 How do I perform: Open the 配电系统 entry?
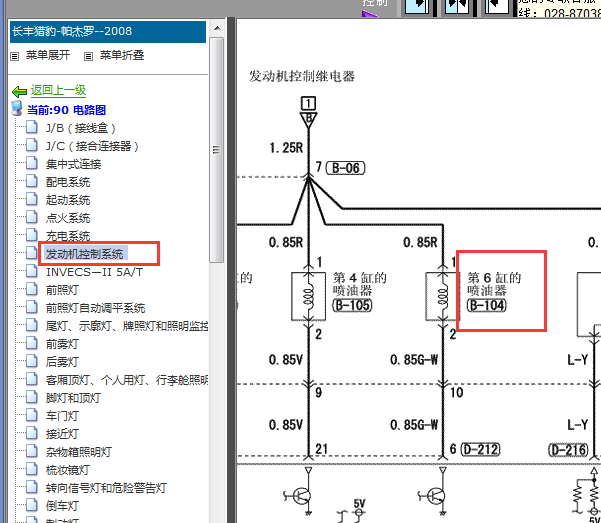[x=68, y=182]
